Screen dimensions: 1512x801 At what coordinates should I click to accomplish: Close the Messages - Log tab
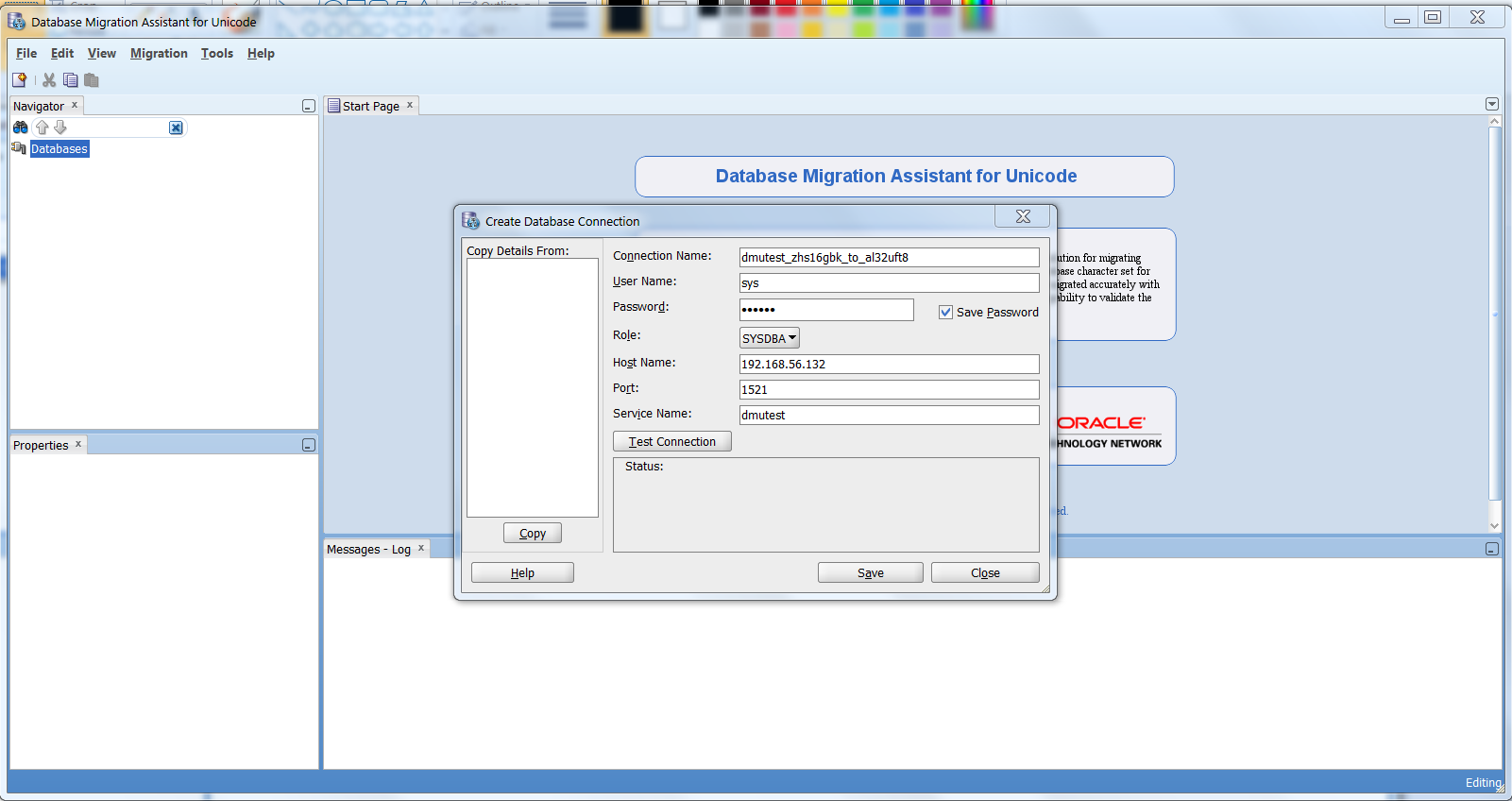[x=421, y=548]
